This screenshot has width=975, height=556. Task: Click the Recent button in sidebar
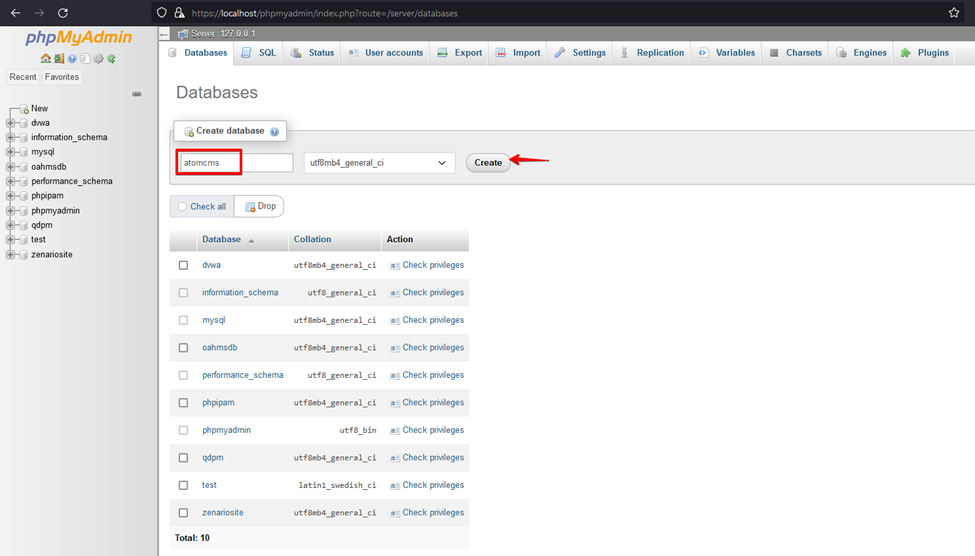click(x=23, y=77)
